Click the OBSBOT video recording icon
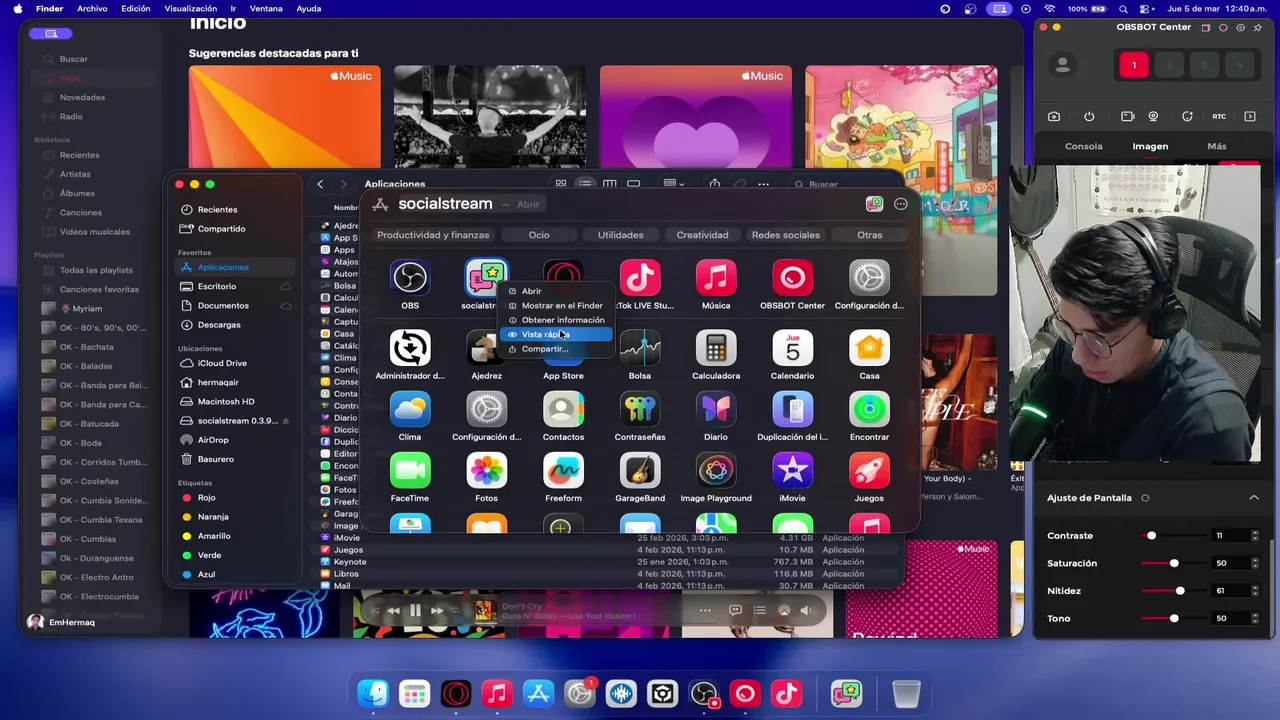 pos(1127,116)
